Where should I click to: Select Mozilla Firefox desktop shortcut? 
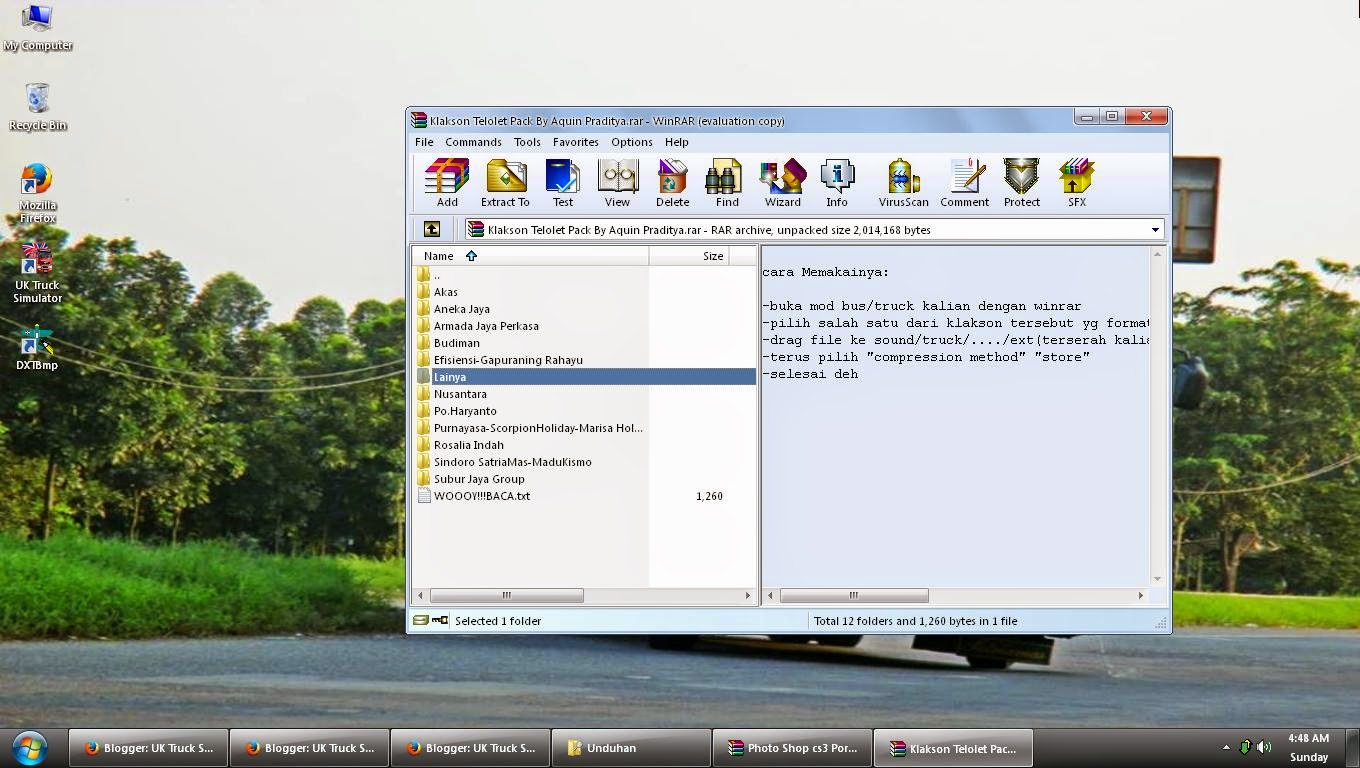37,194
